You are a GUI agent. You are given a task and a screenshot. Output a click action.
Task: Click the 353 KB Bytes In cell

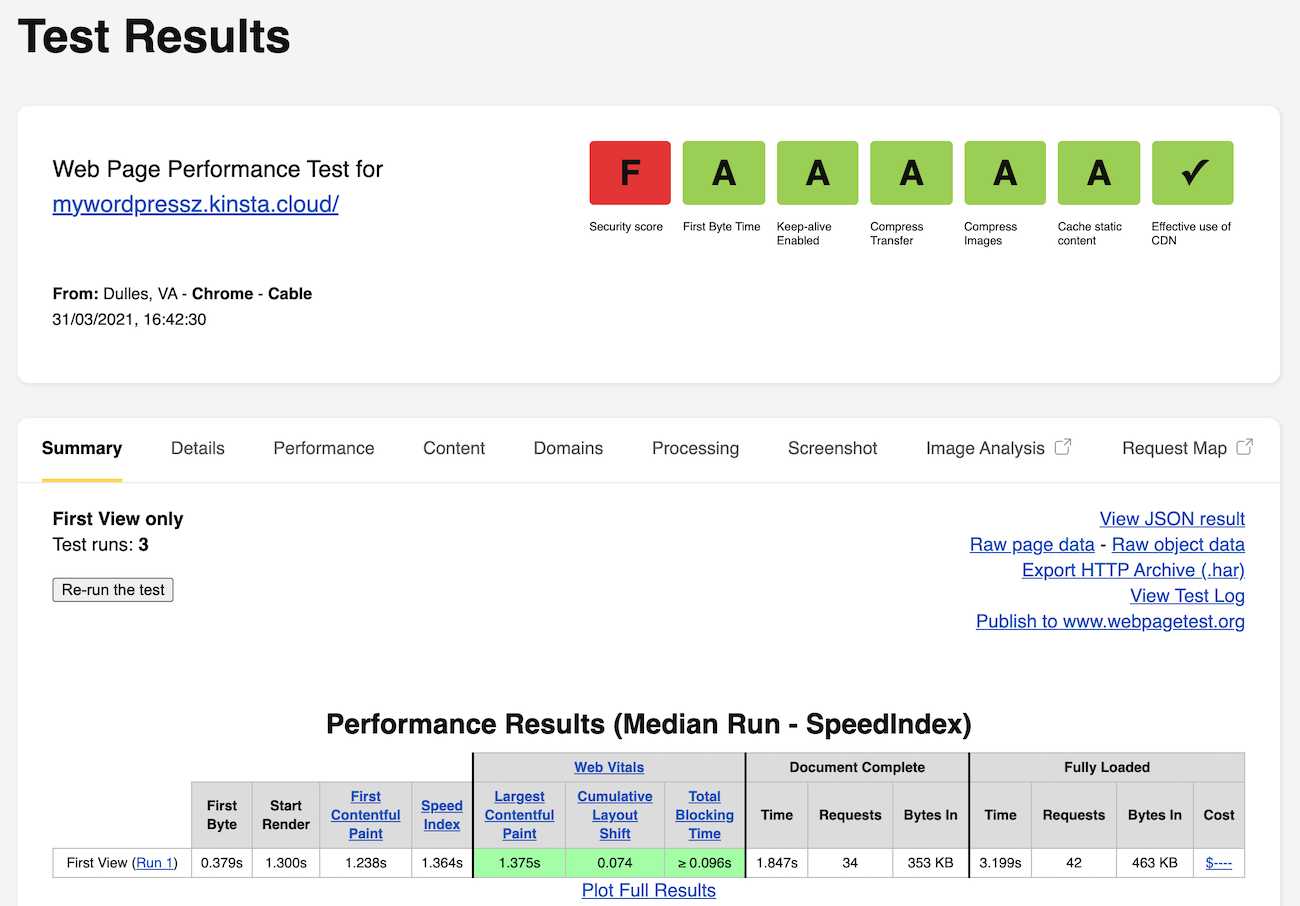pos(930,863)
